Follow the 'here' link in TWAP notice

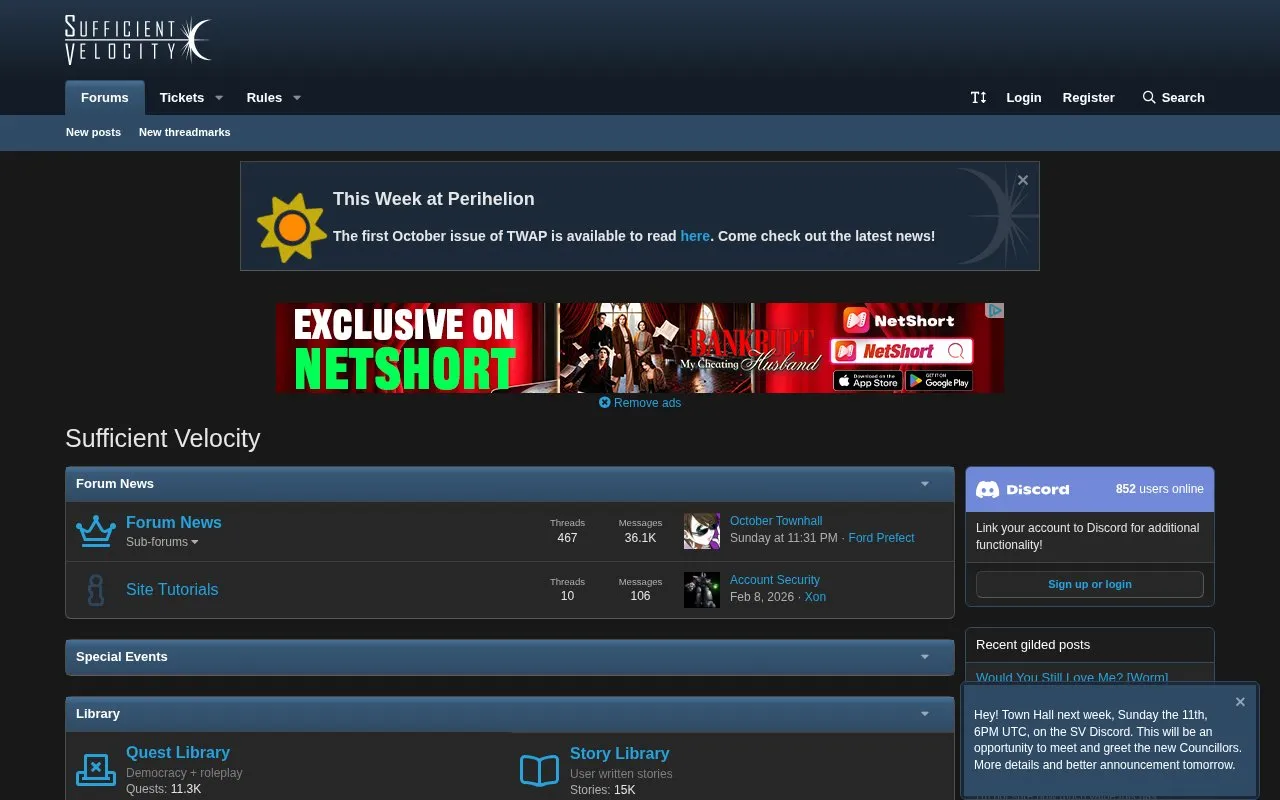pos(695,236)
